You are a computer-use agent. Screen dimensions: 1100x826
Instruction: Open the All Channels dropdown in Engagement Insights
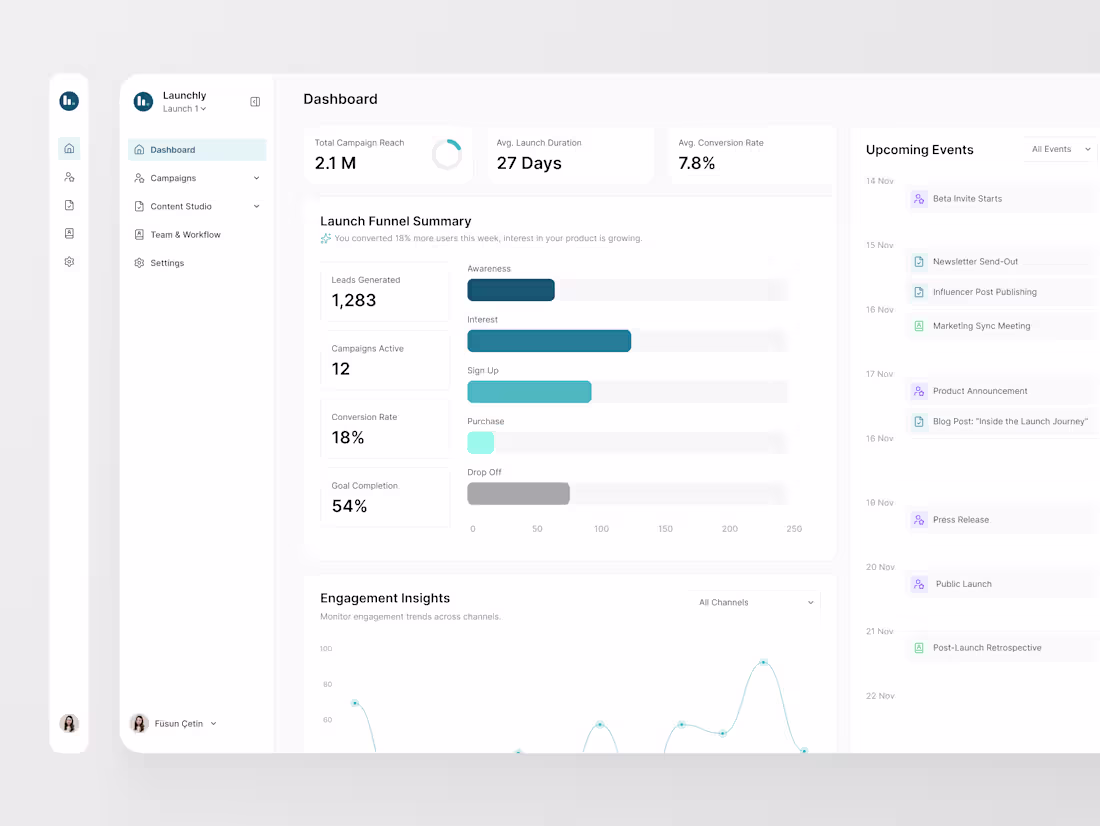pos(755,602)
